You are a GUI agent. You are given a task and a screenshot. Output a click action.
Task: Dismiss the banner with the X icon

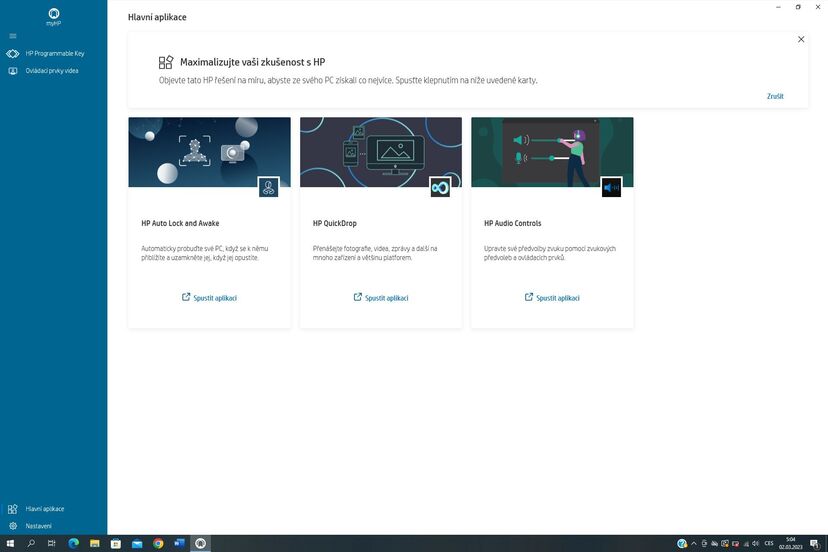[x=801, y=39]
